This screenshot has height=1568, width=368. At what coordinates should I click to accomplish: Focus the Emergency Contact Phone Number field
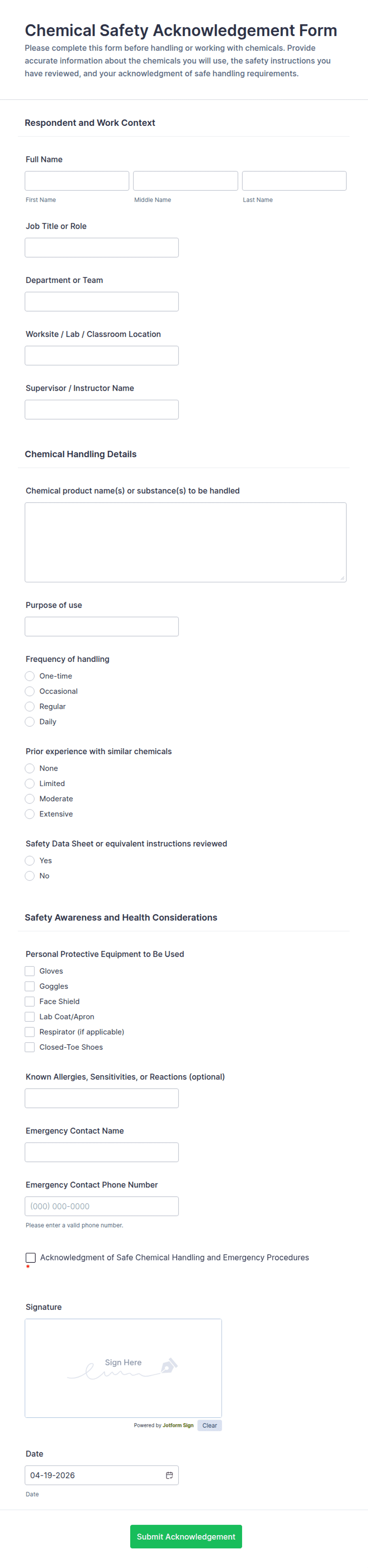click(102, 1206)
